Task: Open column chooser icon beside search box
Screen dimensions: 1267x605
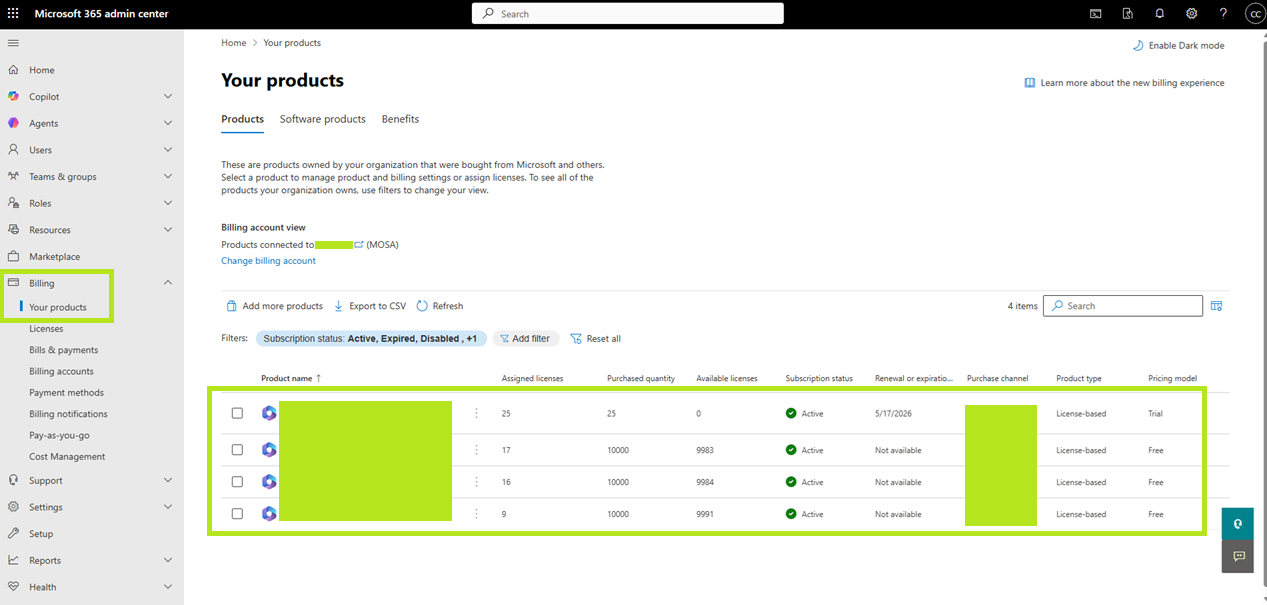Action: click(x=1217, y=306)
